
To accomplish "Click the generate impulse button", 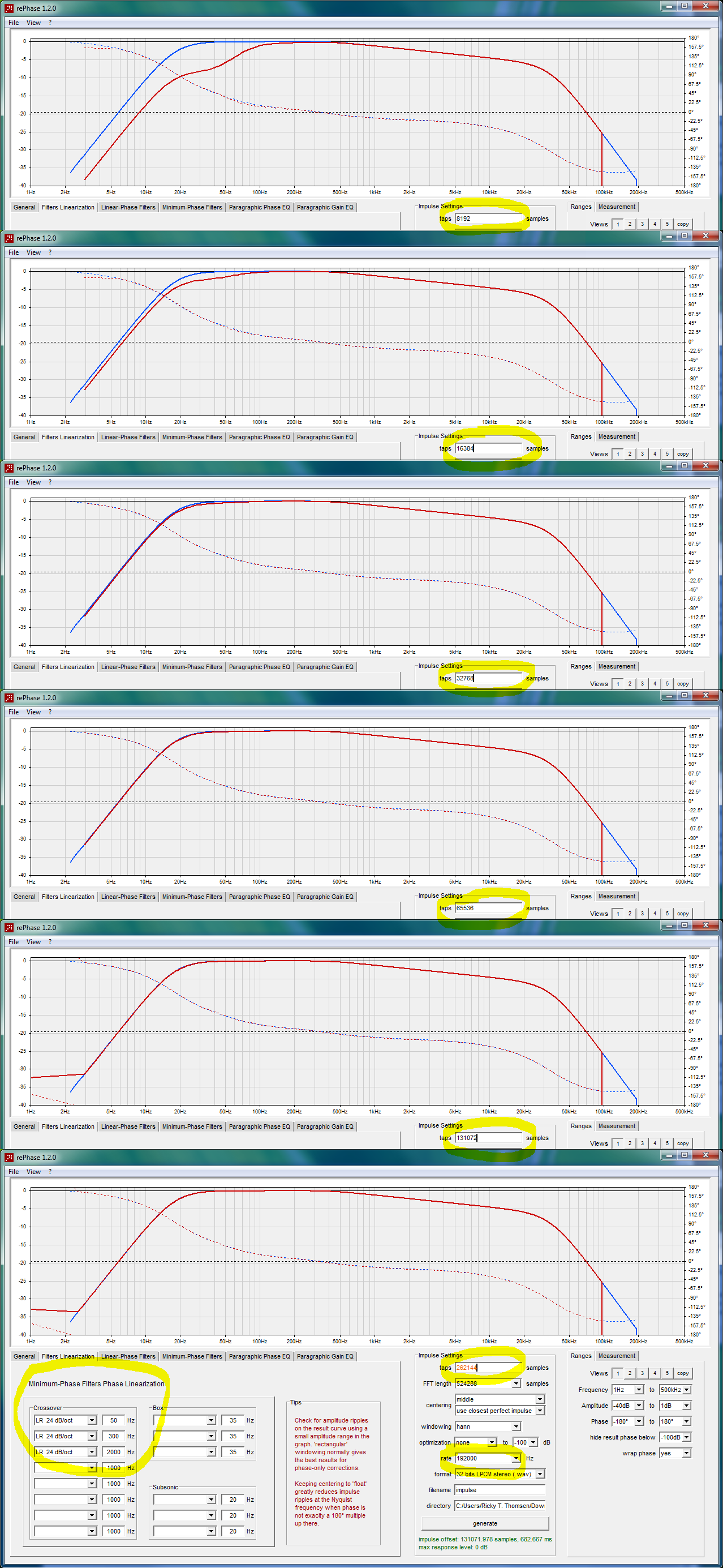I will pyautogui.click(x=485, y=1524).
